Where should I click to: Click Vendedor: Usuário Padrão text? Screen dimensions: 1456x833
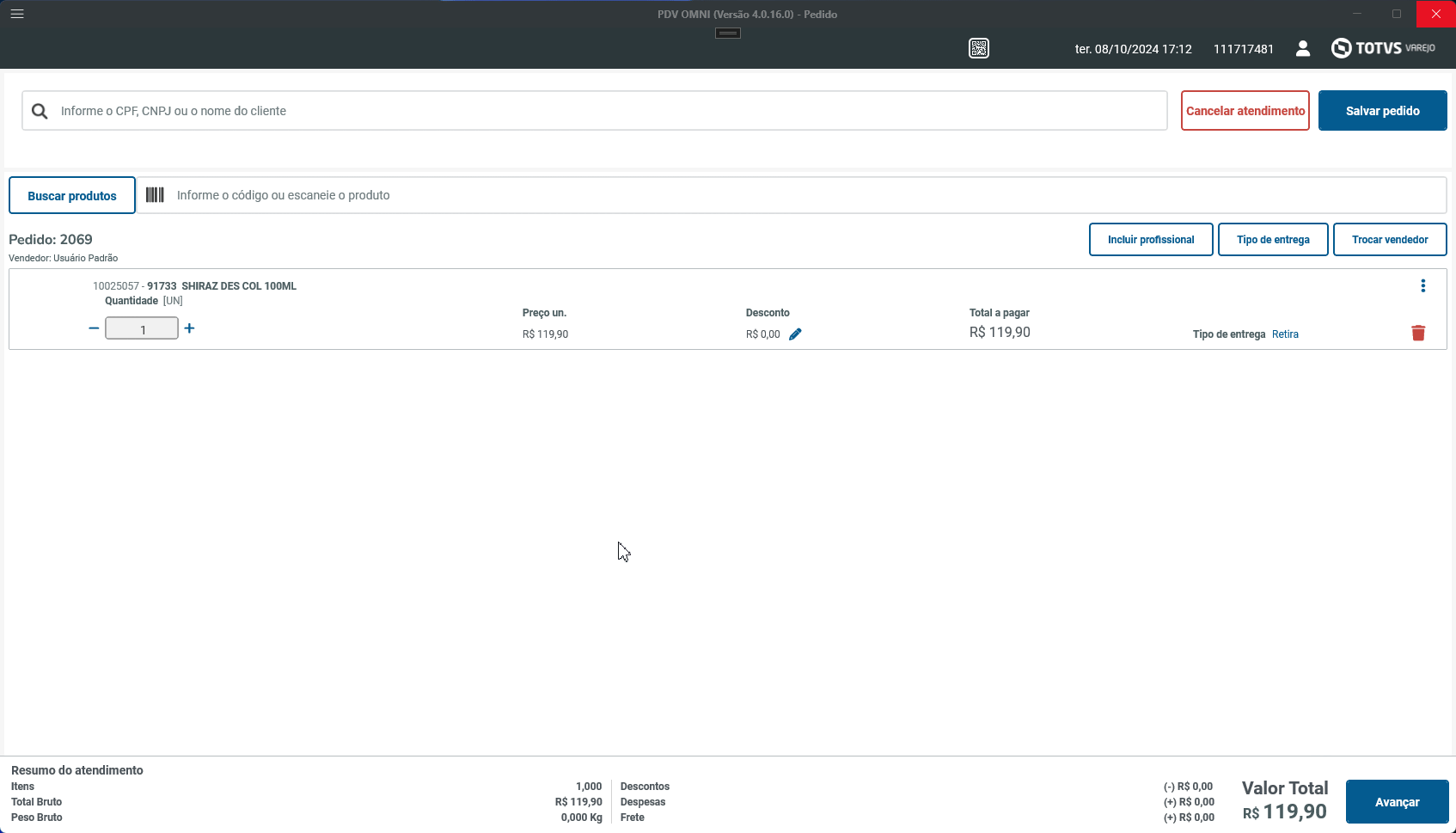63,258
